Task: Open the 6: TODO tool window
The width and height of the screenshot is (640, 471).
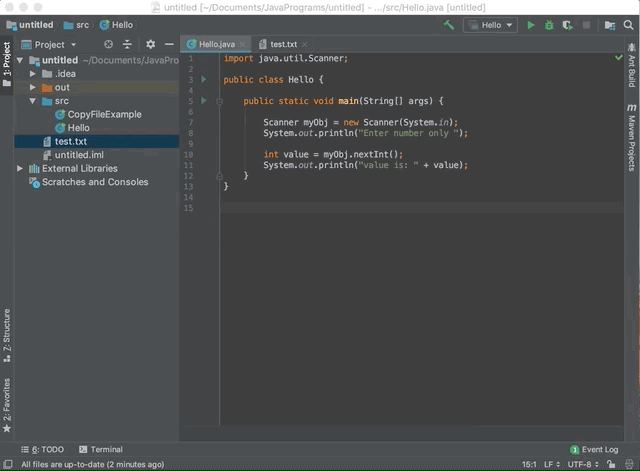Action: point(42,449)
